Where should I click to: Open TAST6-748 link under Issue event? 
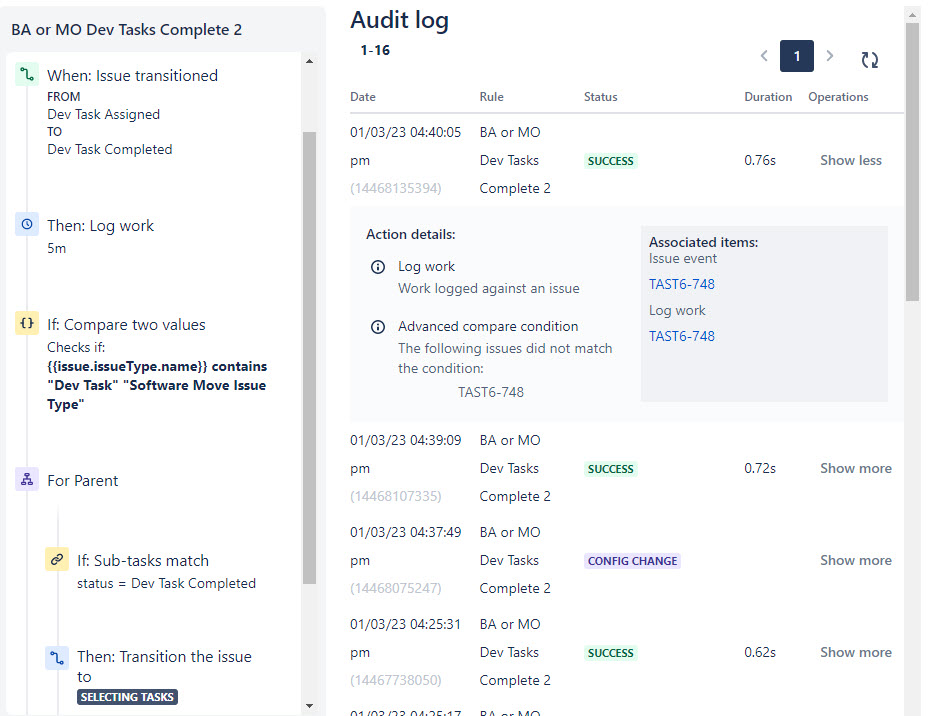[682, 284]
